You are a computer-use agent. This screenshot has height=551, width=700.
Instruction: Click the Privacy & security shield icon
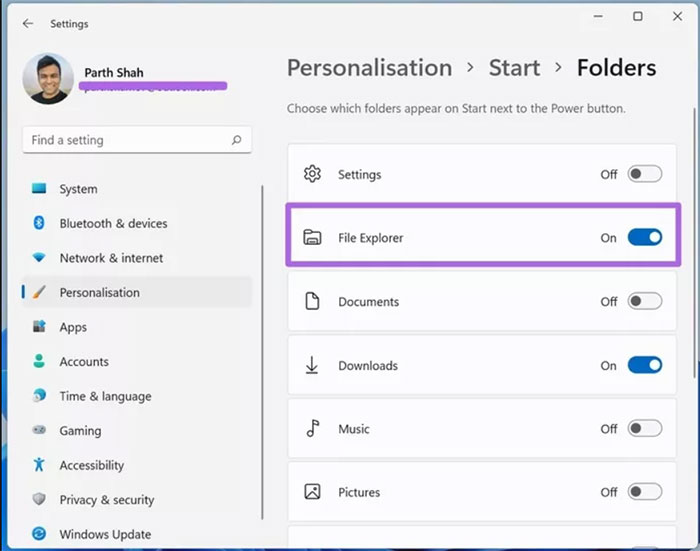click(39, 499)
